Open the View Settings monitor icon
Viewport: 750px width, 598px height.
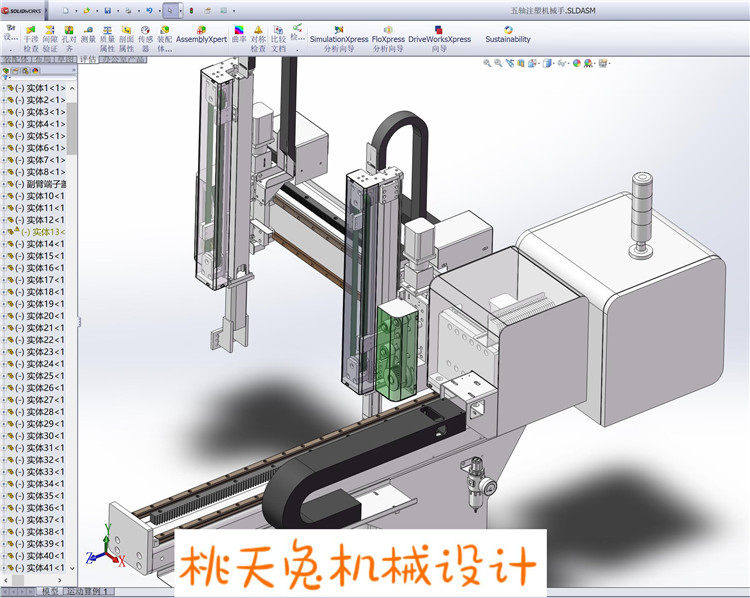(603, 63)
